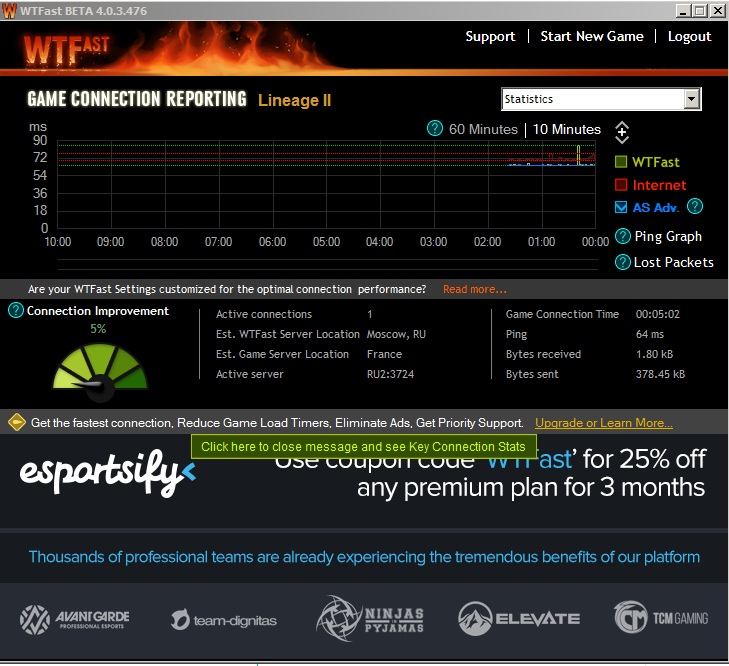Switch graph to 60 Minutes view

tap(483, 129)
